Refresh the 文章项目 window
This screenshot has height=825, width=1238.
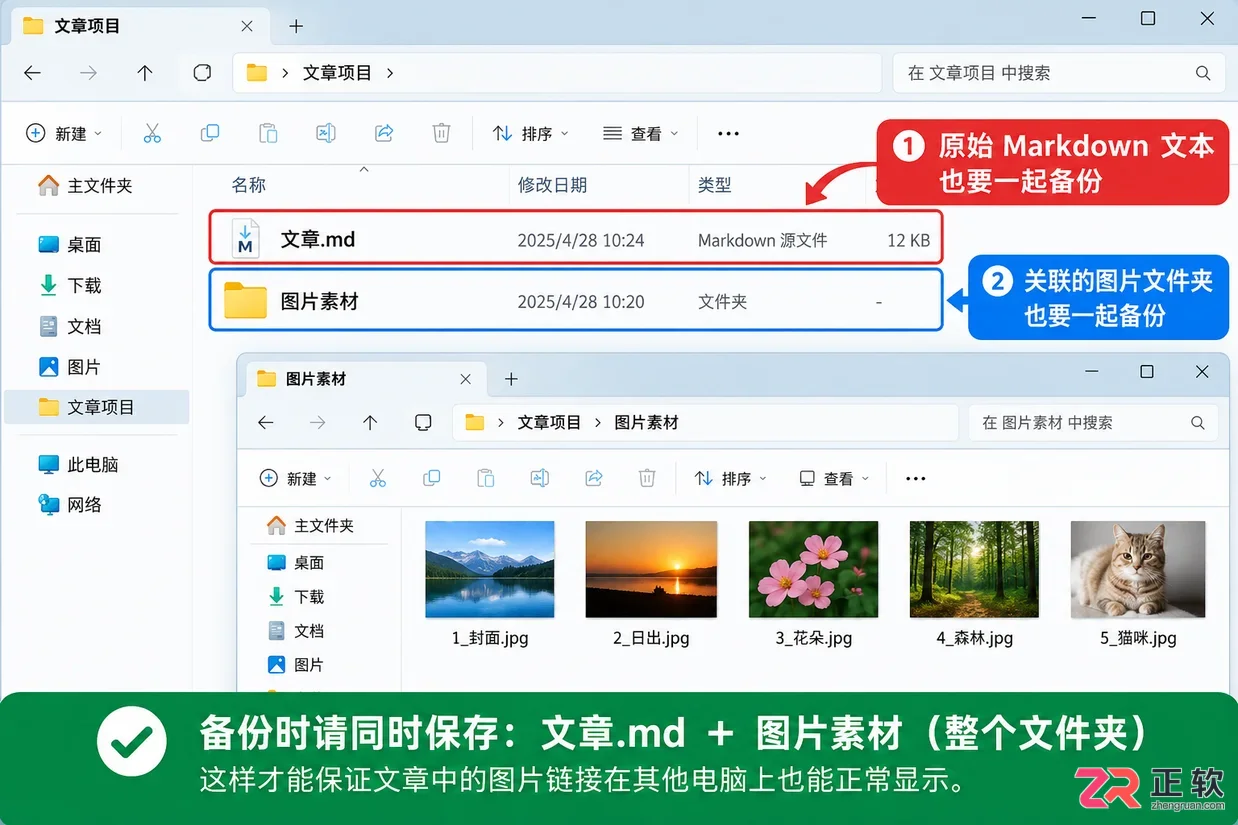pos(202,73)
